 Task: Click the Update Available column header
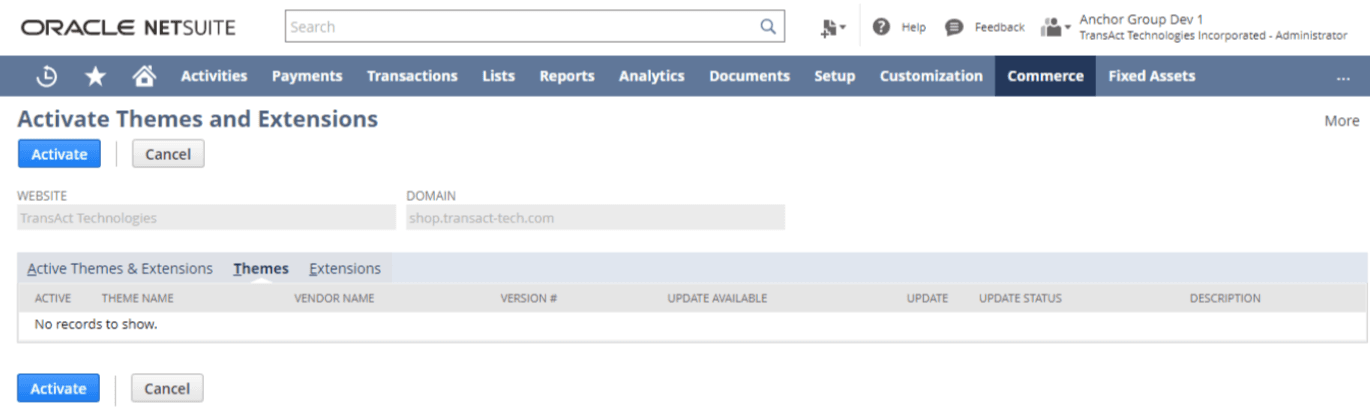tap(717, 298)
